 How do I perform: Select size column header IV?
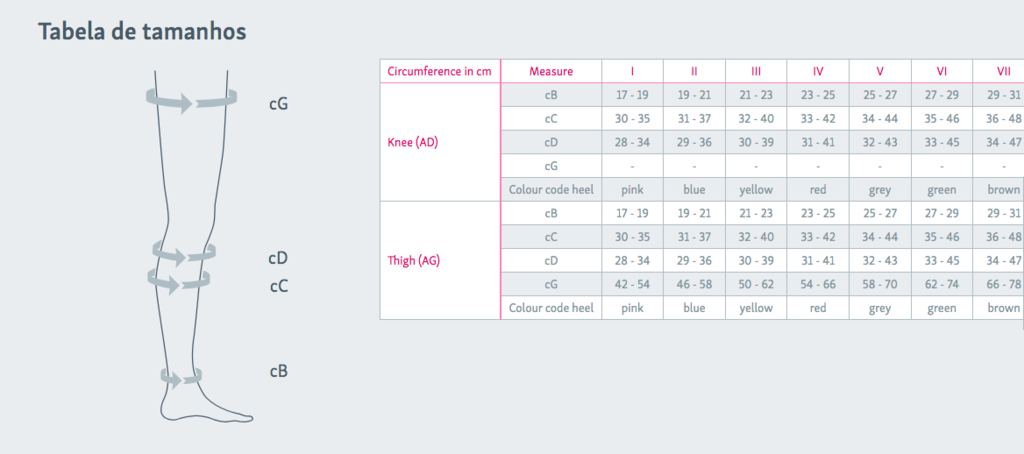(x=818, y=71)
